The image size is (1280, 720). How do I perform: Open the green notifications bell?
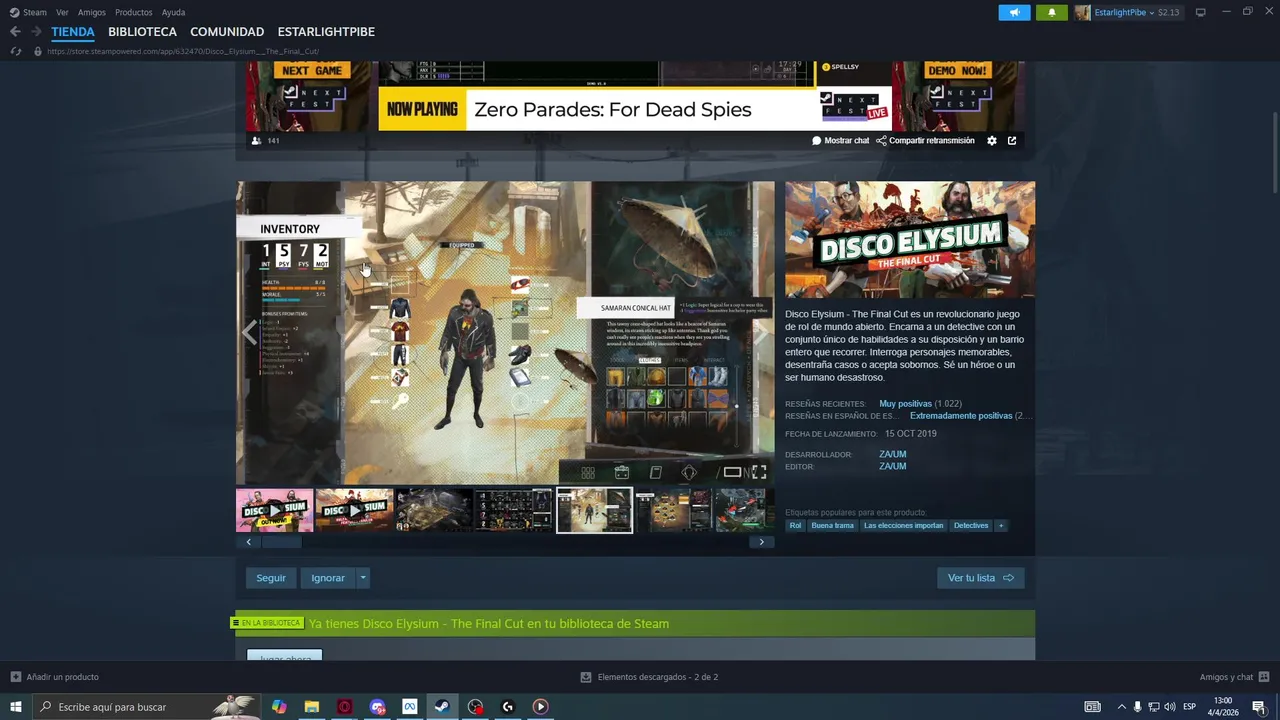point(1051,12)
